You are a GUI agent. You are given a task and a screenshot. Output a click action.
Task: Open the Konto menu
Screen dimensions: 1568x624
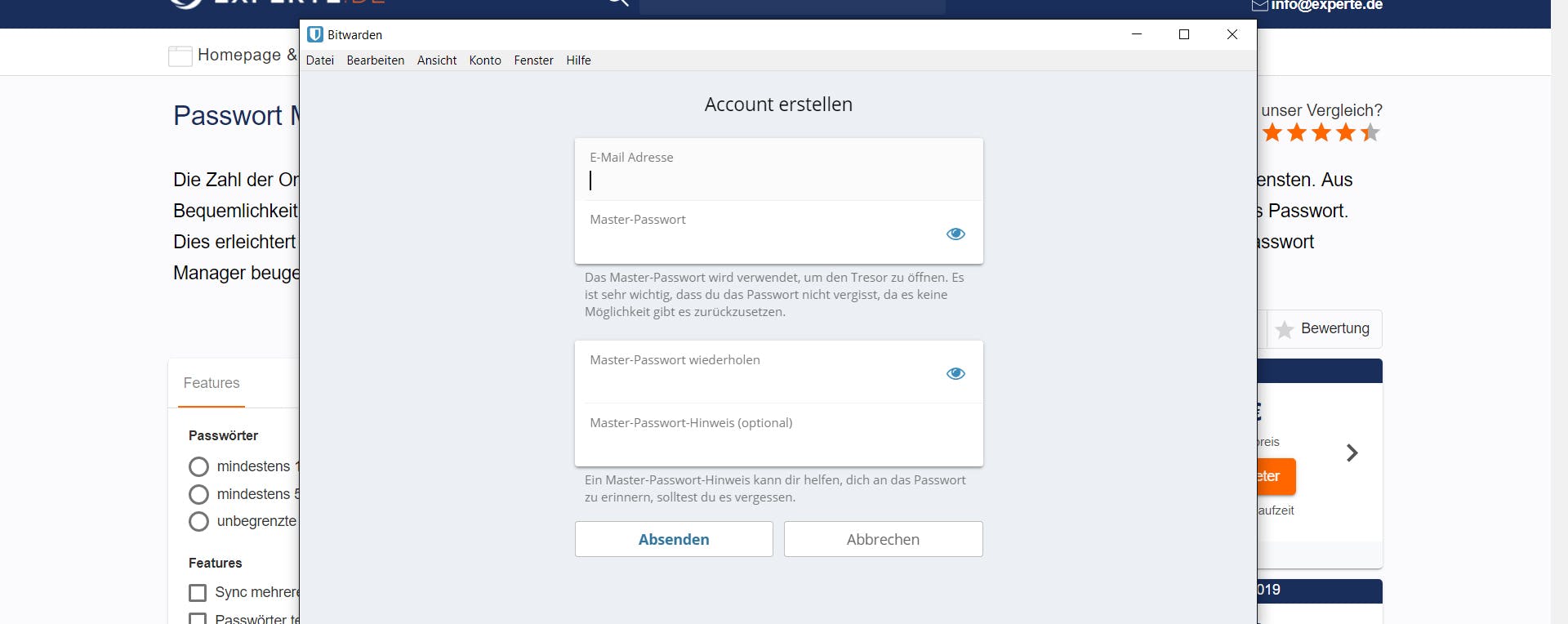[485, 60]
